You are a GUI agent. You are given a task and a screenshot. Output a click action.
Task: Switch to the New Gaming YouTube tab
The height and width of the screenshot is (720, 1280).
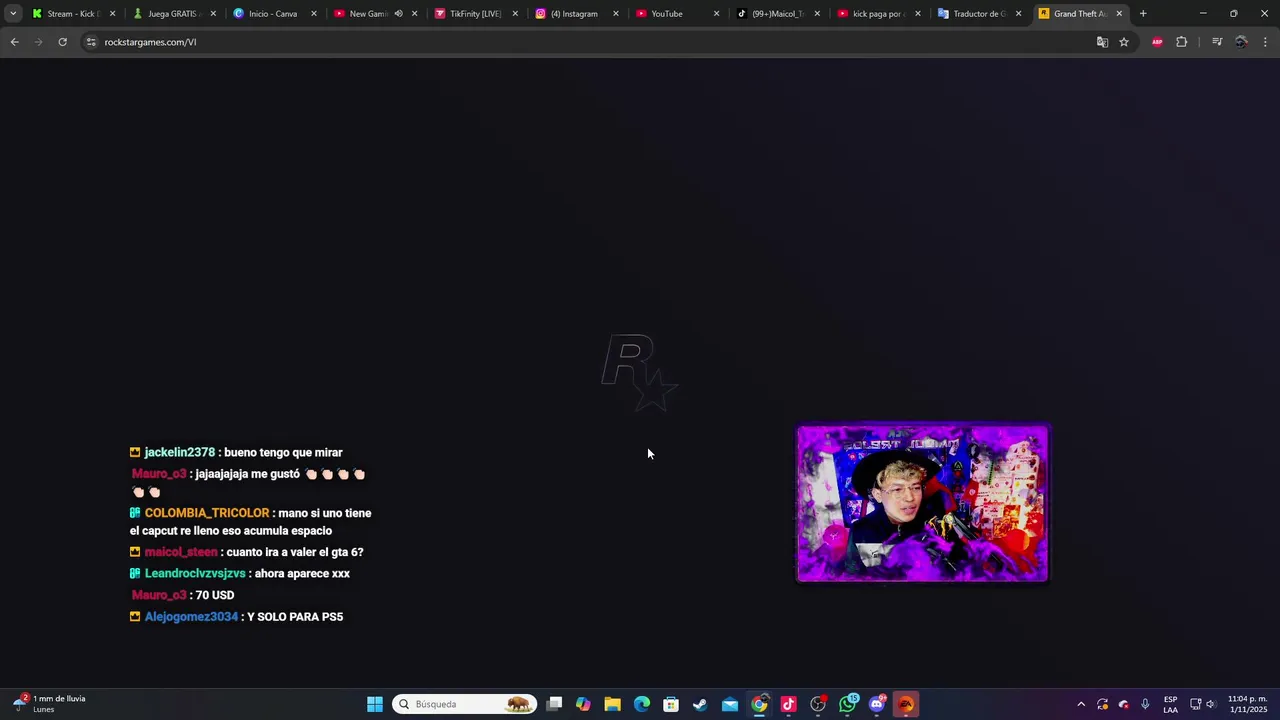[366, 14]
